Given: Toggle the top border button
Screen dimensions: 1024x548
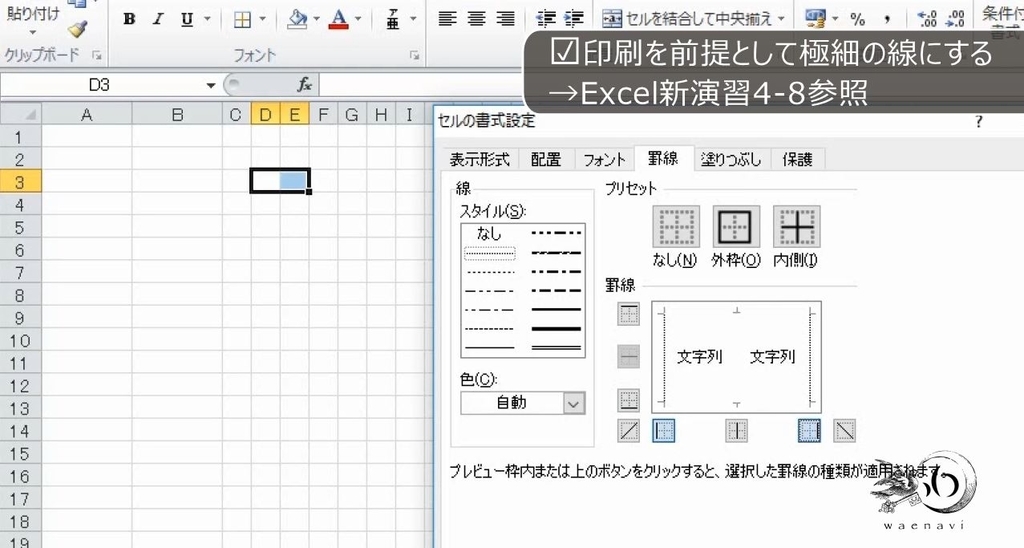Looking at the screenshot, I should click(628, 314).
